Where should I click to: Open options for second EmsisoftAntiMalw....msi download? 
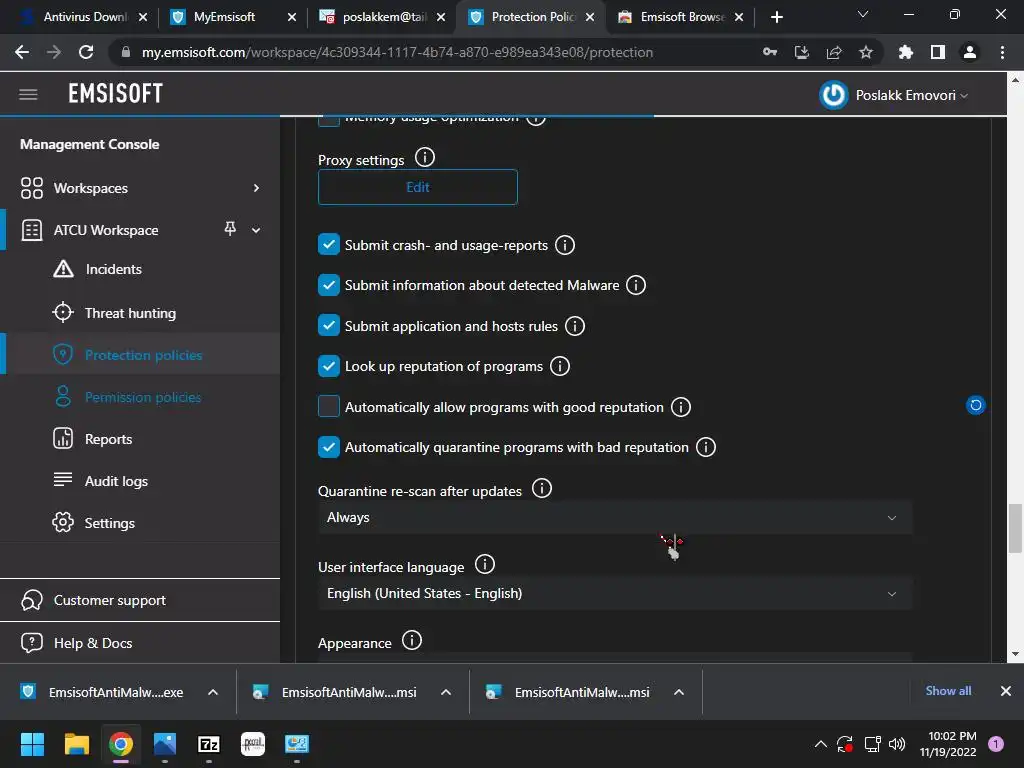pos(446,692)
